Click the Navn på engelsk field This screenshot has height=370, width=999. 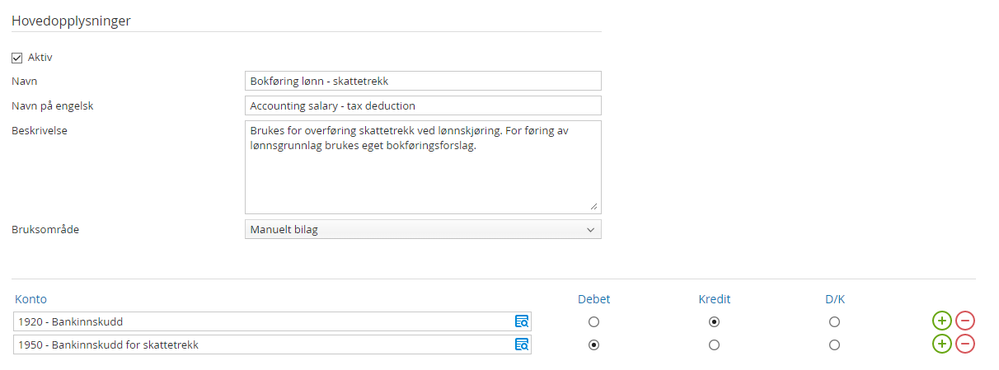click(x=423, y=106)
